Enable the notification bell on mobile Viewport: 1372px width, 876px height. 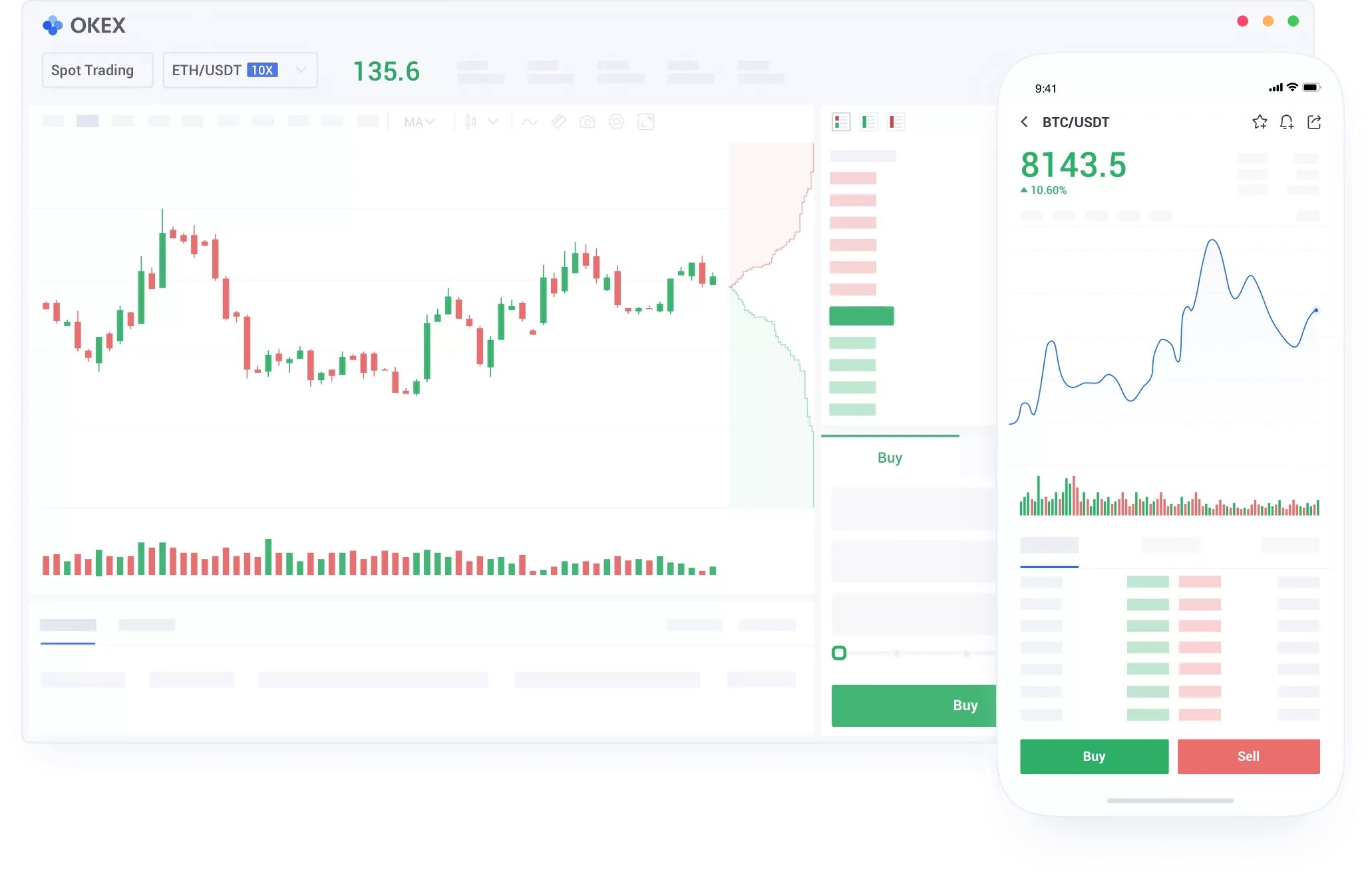click(x=1288, y=122)
